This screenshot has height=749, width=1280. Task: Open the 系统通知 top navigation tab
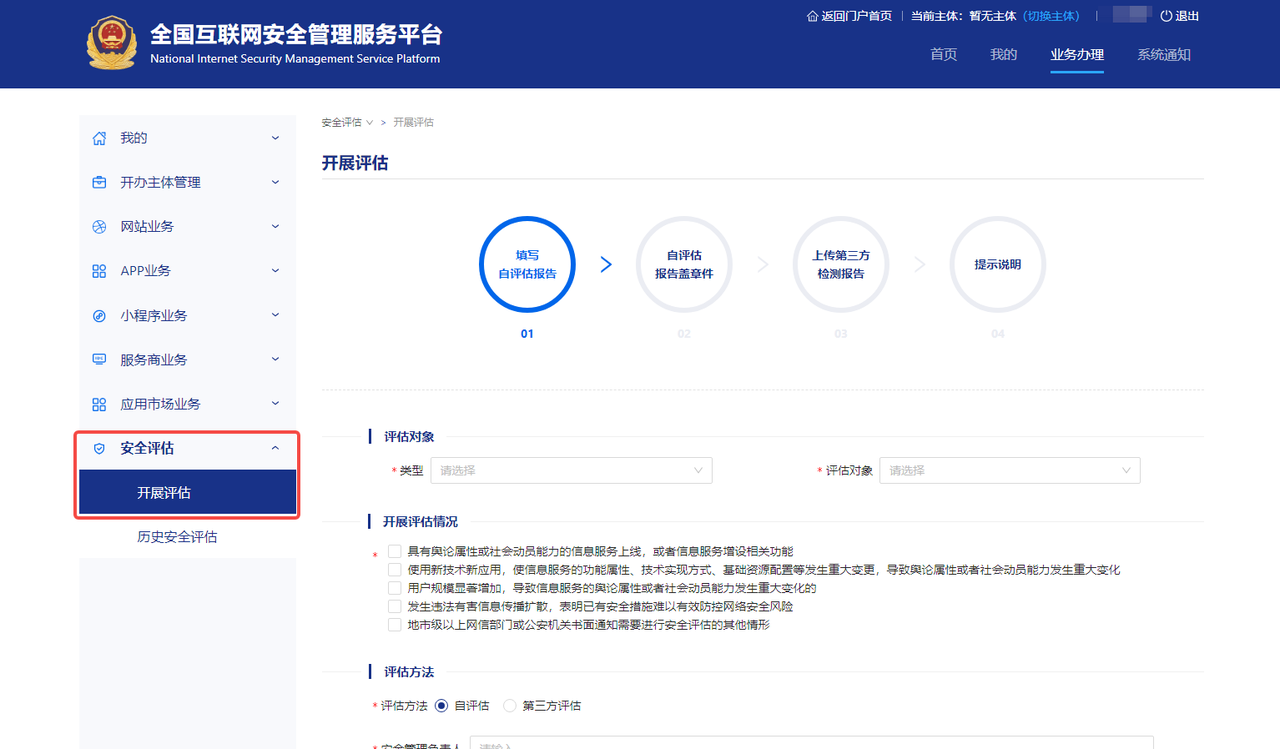coord(1164,55)
